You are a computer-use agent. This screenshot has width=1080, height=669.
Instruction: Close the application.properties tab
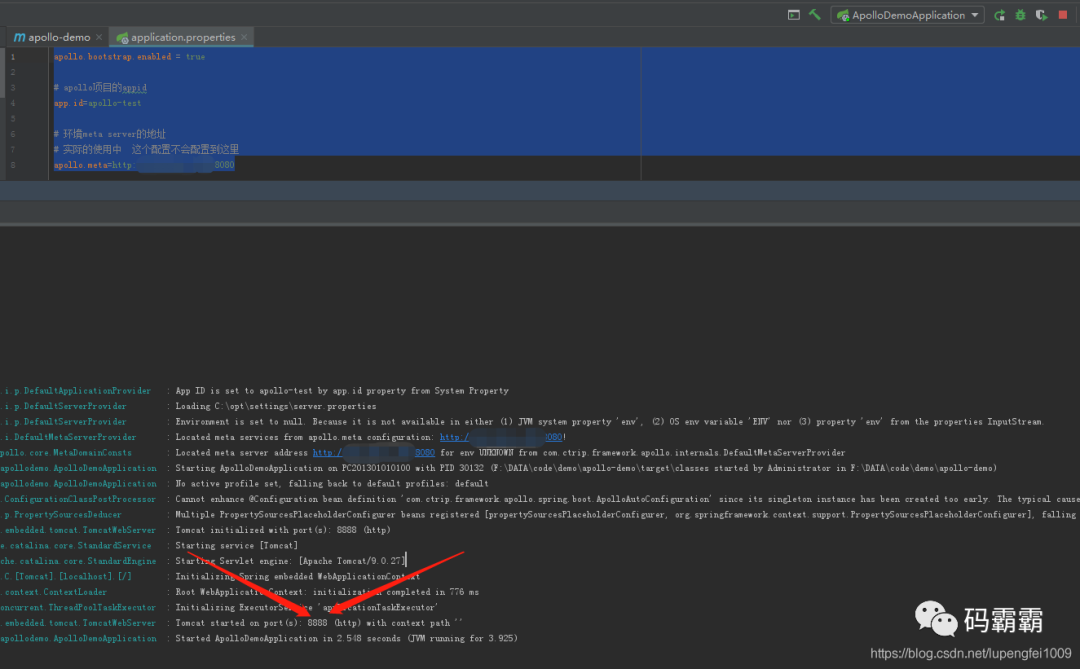pyautogui.click(x=244, y=37)
